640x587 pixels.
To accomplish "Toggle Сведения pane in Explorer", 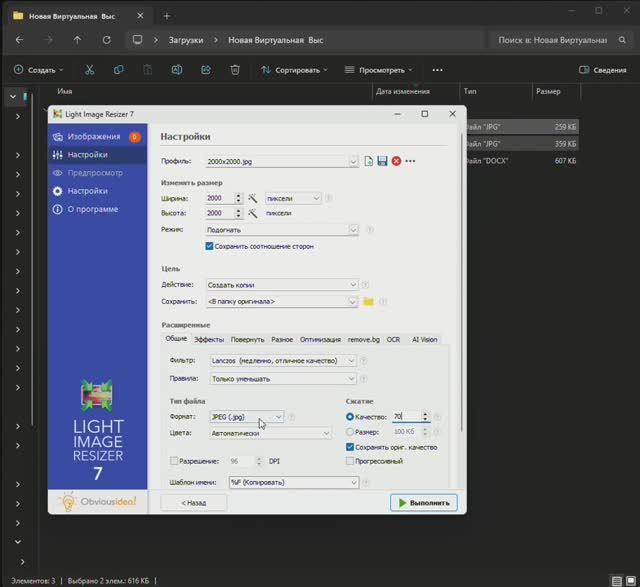I will [602, 70].
